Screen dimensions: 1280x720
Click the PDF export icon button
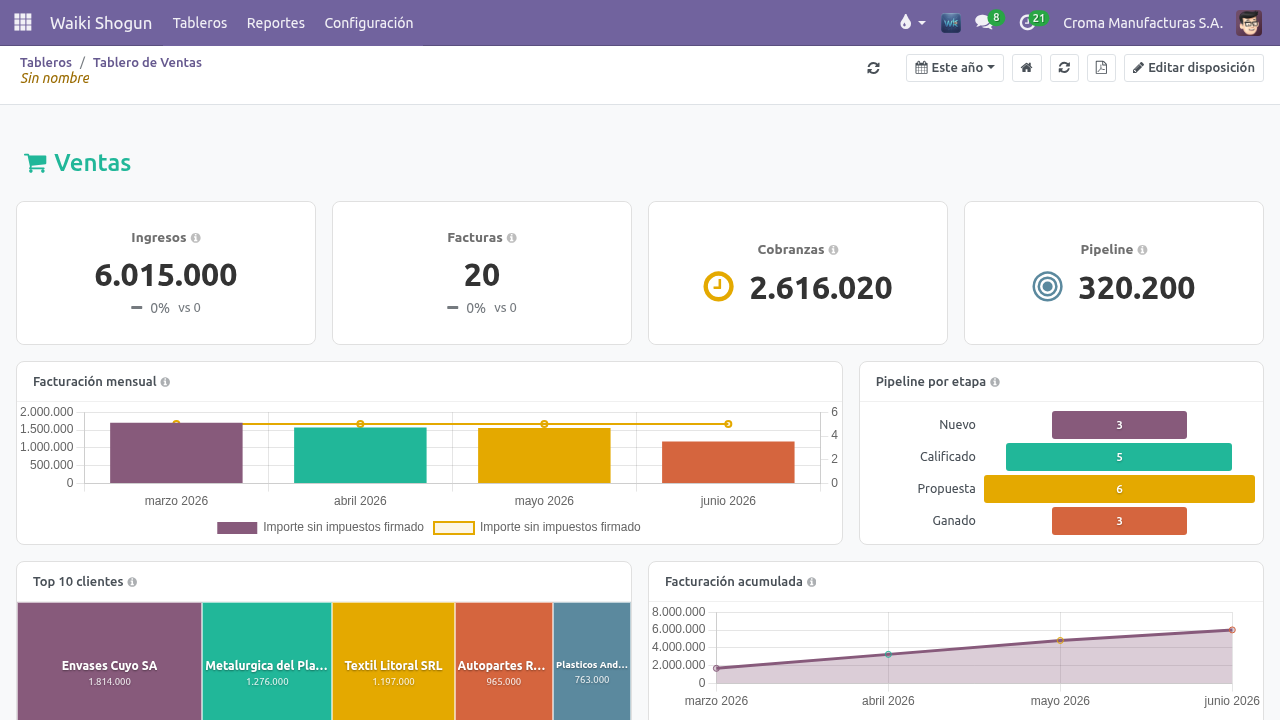tap(1101, 68)
